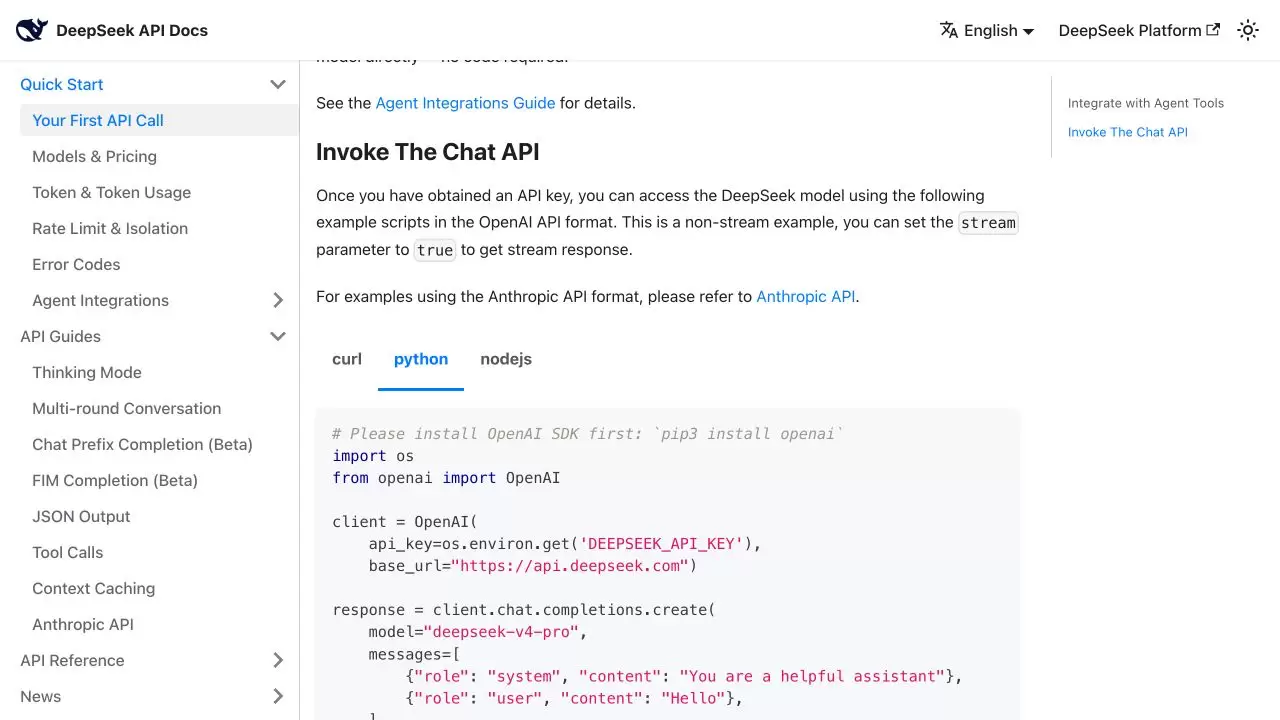This screenshot has height=720, width=1280.
Task: Switch to the curl code tab
Action: point(347,359)
